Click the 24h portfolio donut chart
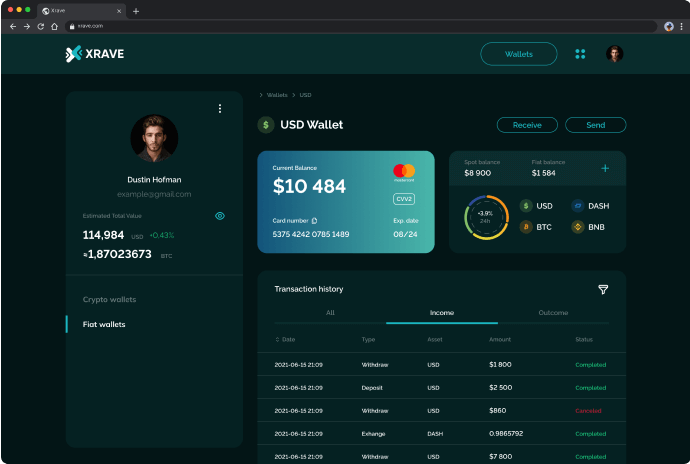This screenshot has height=464, width=690. (486, 217)
